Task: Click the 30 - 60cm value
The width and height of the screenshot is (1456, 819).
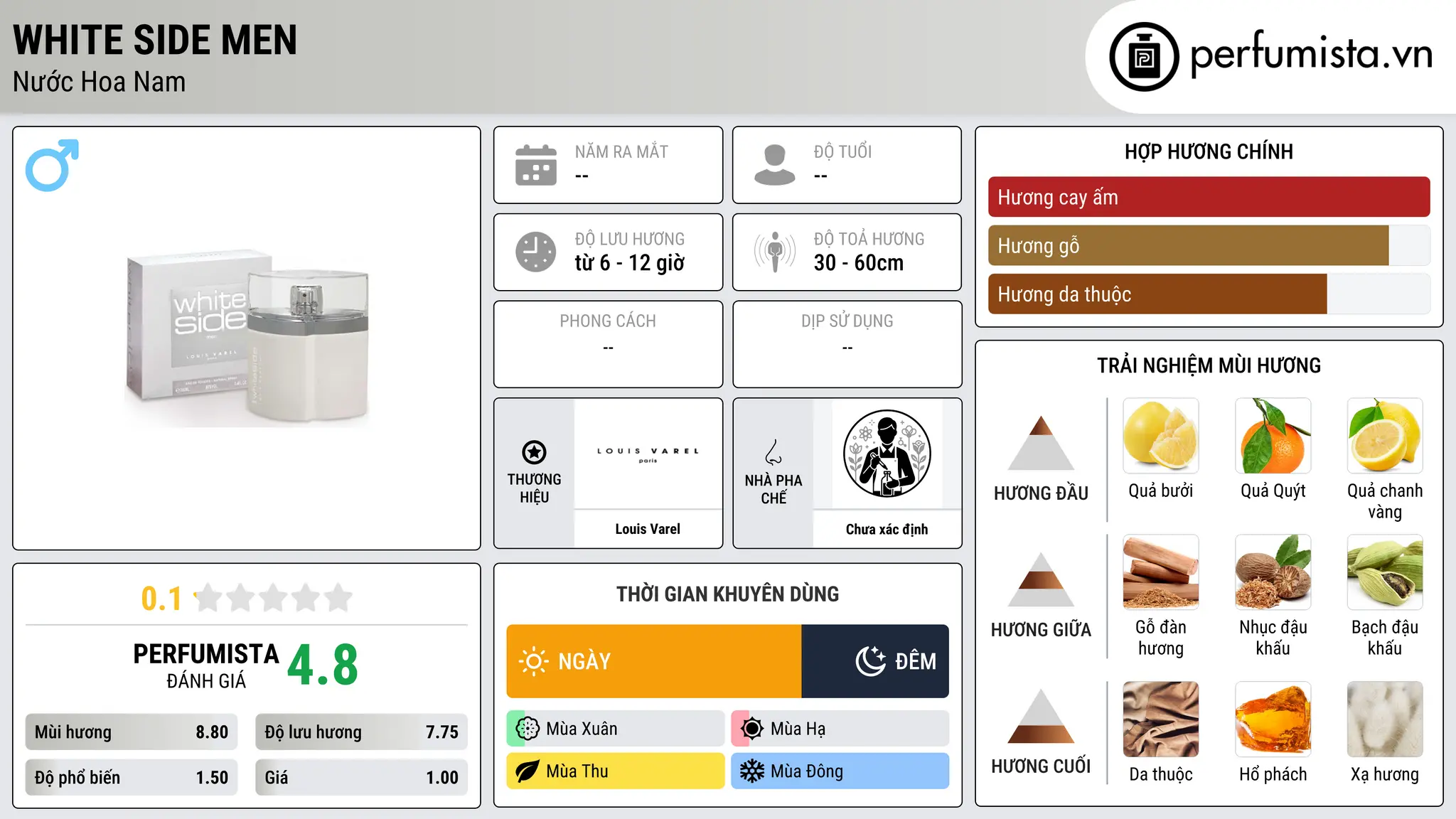Action: [x=859, y=263]
